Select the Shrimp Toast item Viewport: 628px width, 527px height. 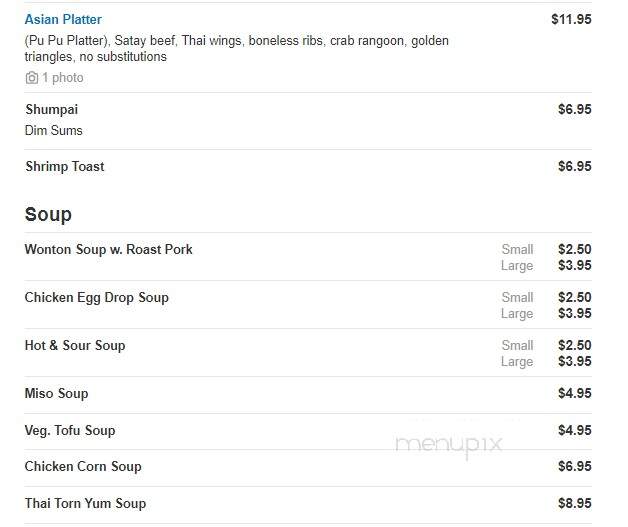click(65, 166)
